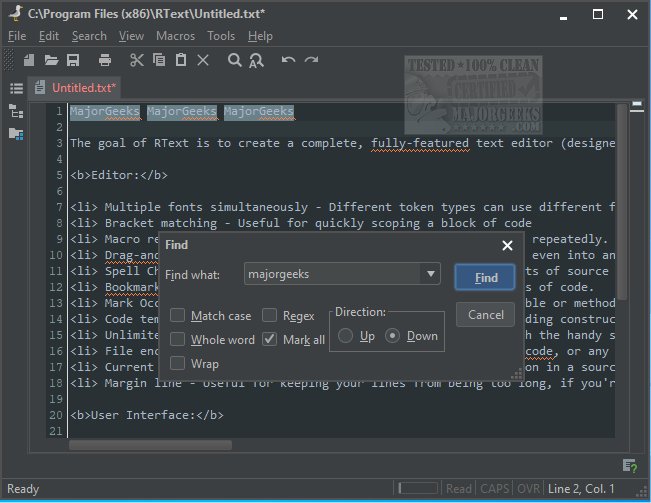The width and height of the screenshot is (651, 503).
Task: Click the Replace icon next to the magnifier
Action: pyautogui.click(x=257, y=61)
